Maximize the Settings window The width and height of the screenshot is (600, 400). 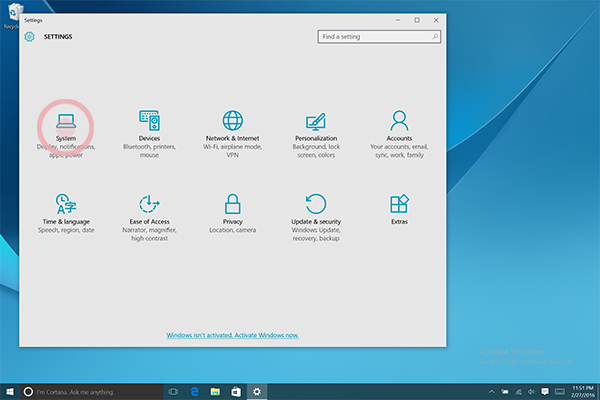point(417,20)
